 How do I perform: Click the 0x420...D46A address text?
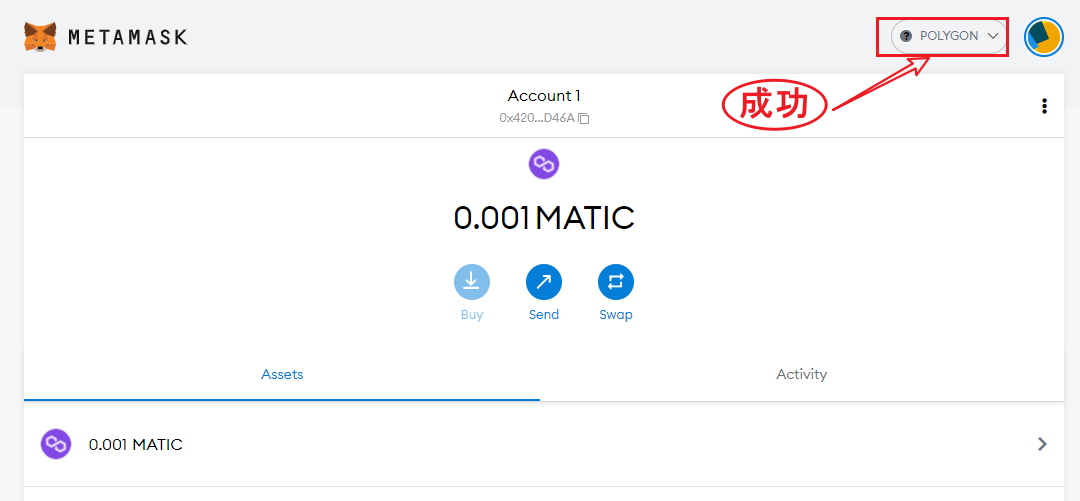[536, 118]
